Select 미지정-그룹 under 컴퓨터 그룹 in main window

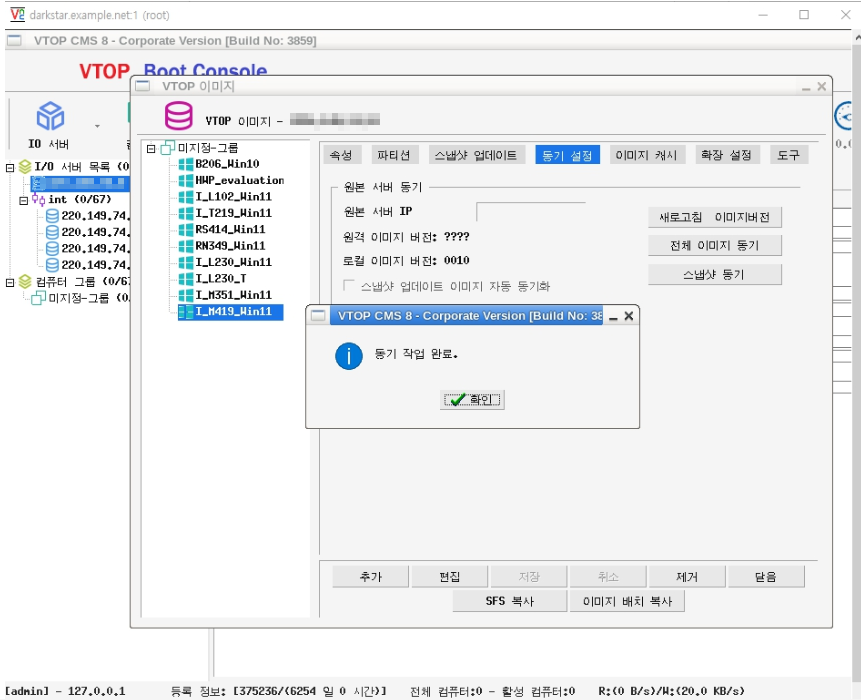pyautogui.click(x=79, y=298)
